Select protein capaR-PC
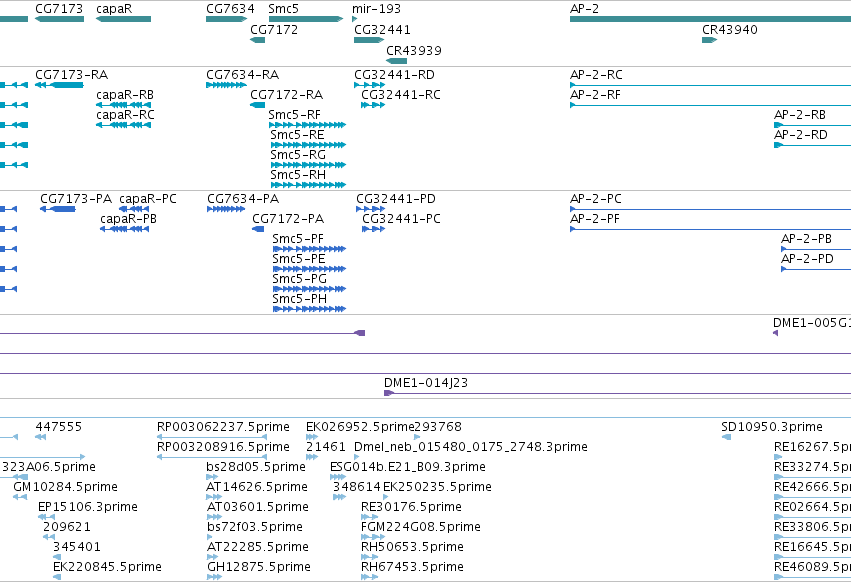851x582 pixels. click(x=134, y=209)
